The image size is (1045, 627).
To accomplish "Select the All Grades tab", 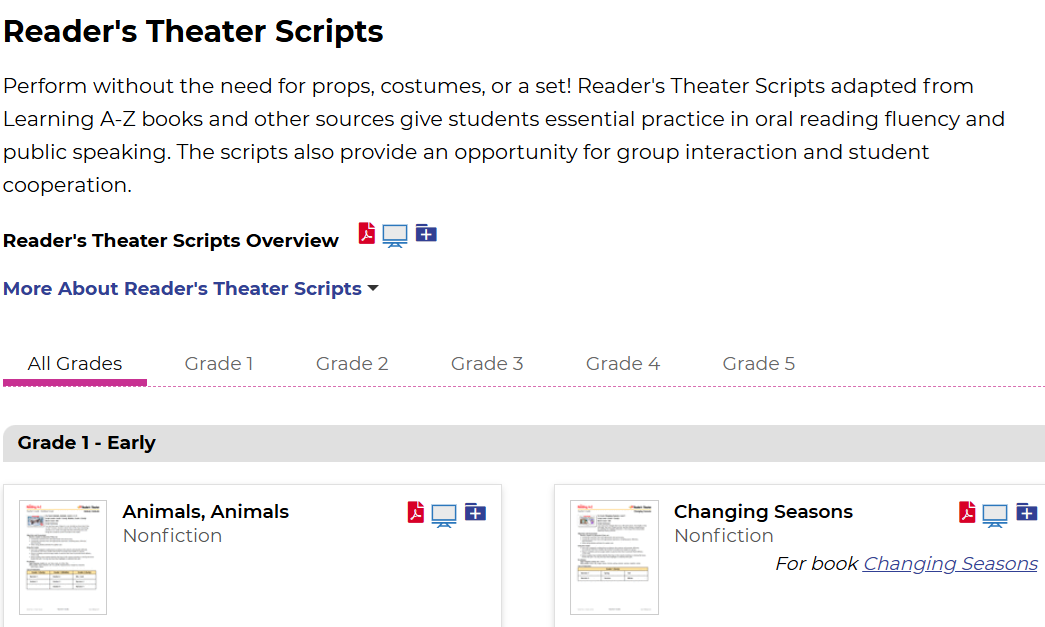I will pyautogui.click(x=75, y=364).
